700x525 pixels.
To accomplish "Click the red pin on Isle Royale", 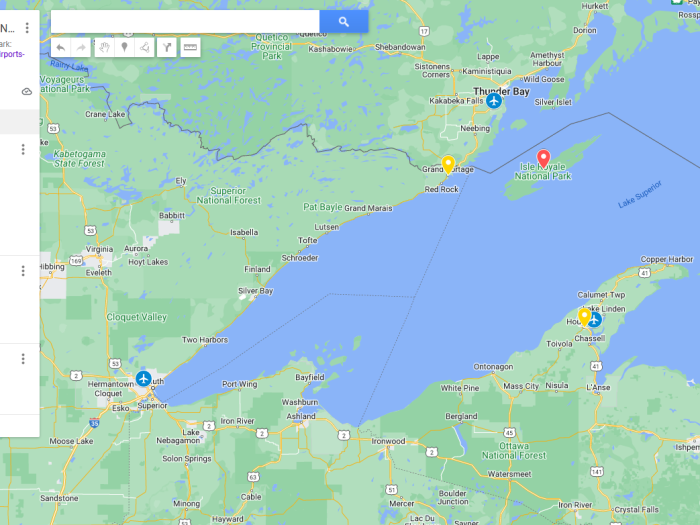I will [x=543, y=158].
